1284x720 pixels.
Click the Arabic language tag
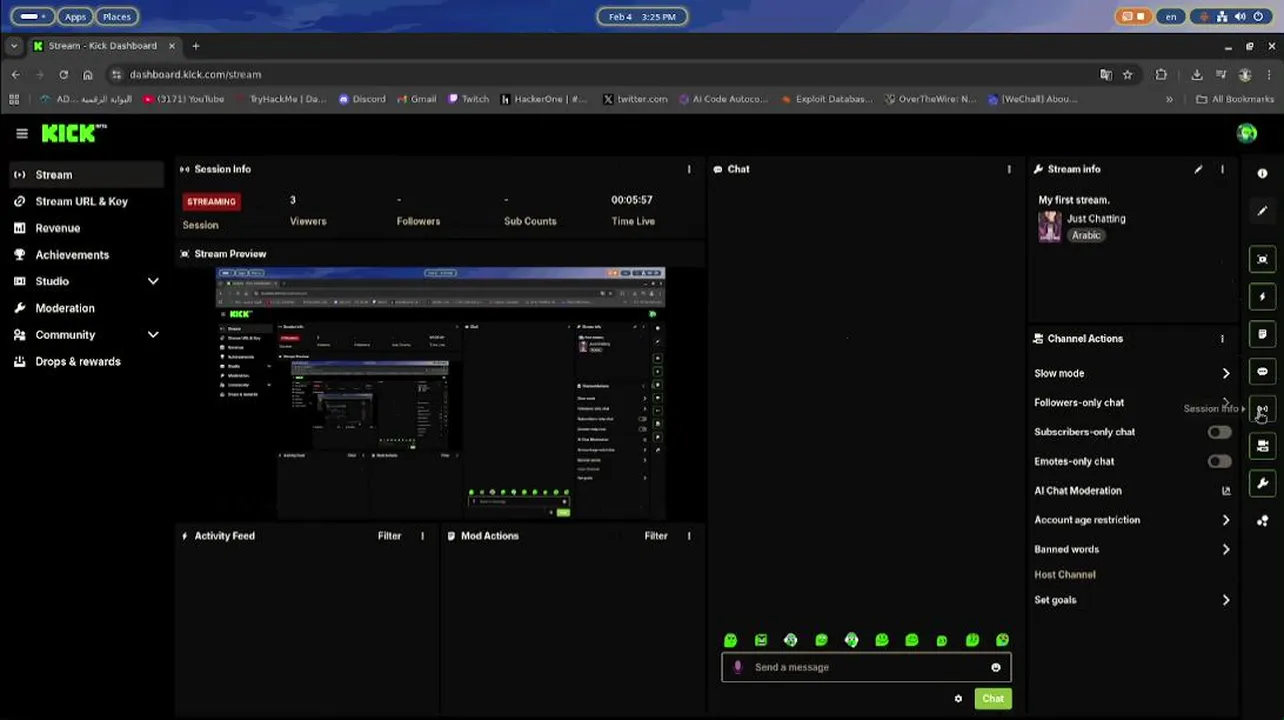click(x=1086, y=235)
